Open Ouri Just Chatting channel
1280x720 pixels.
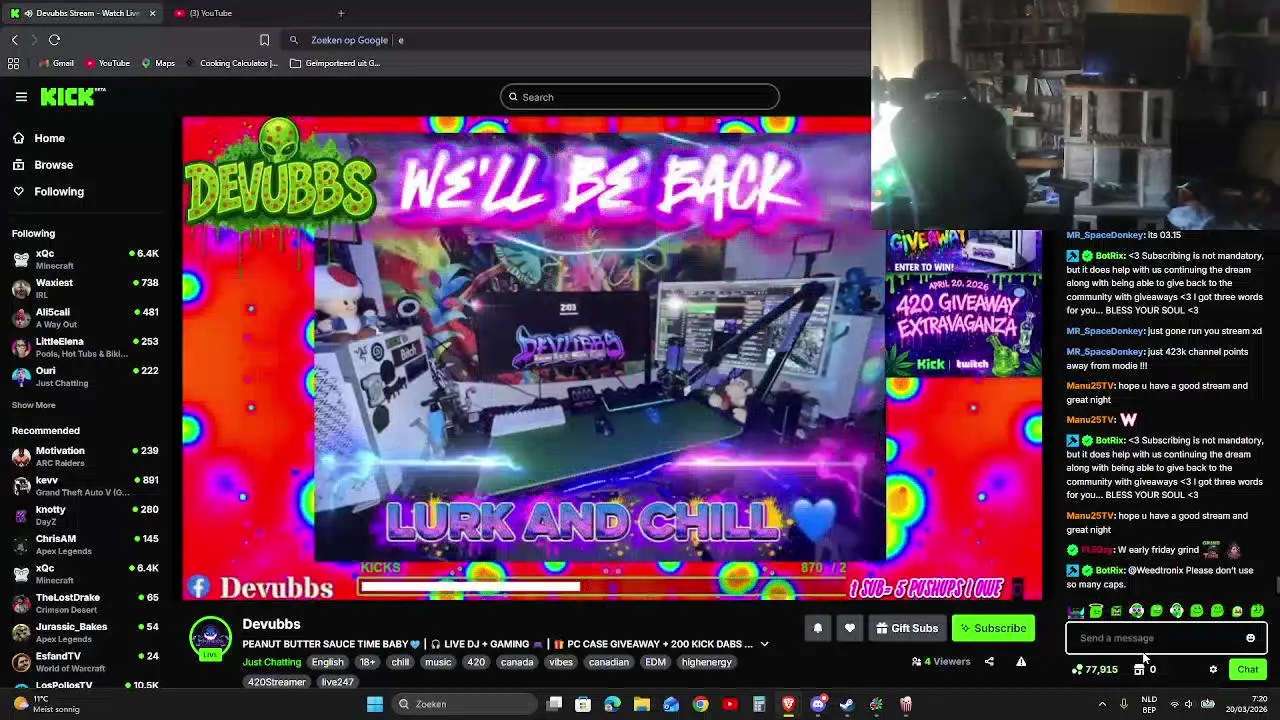tap(86, 376)
